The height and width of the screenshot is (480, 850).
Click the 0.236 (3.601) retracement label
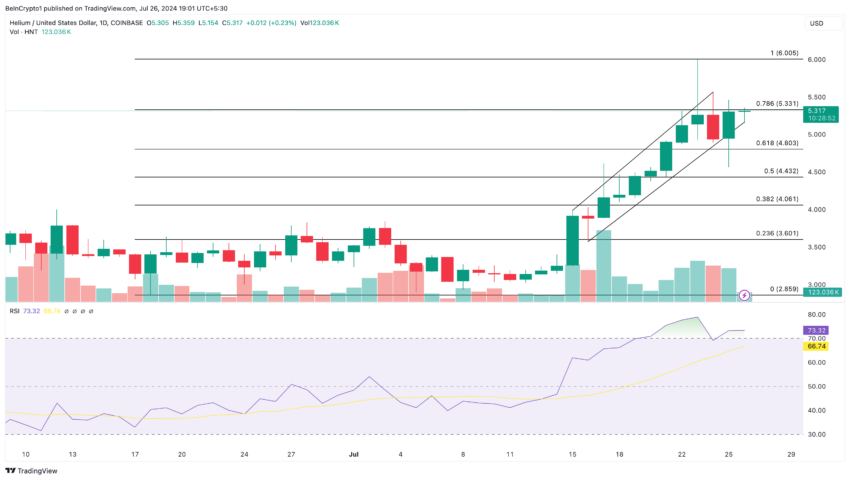[777, 233]
